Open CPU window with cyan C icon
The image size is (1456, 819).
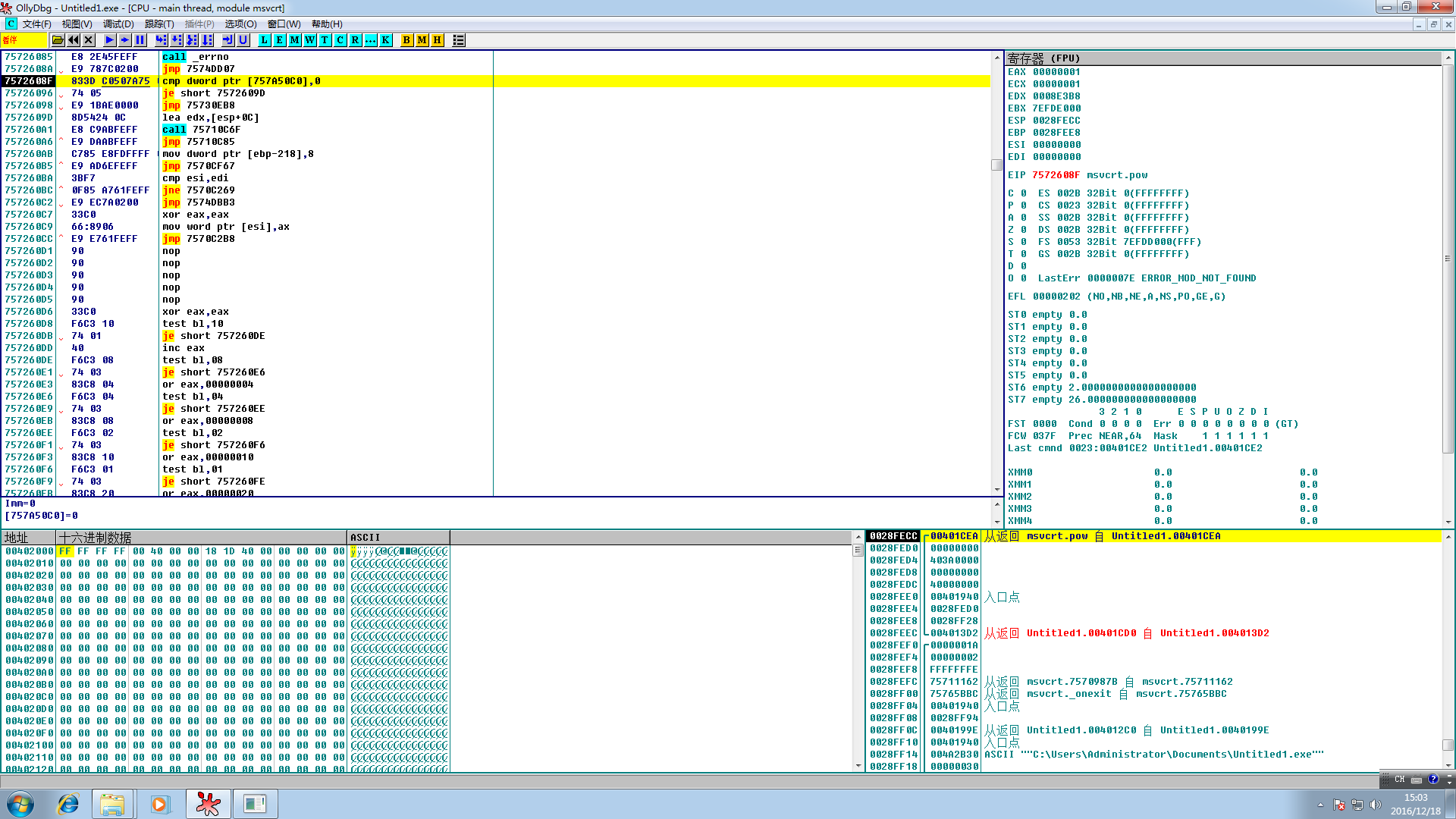click(x=340, y=40)
